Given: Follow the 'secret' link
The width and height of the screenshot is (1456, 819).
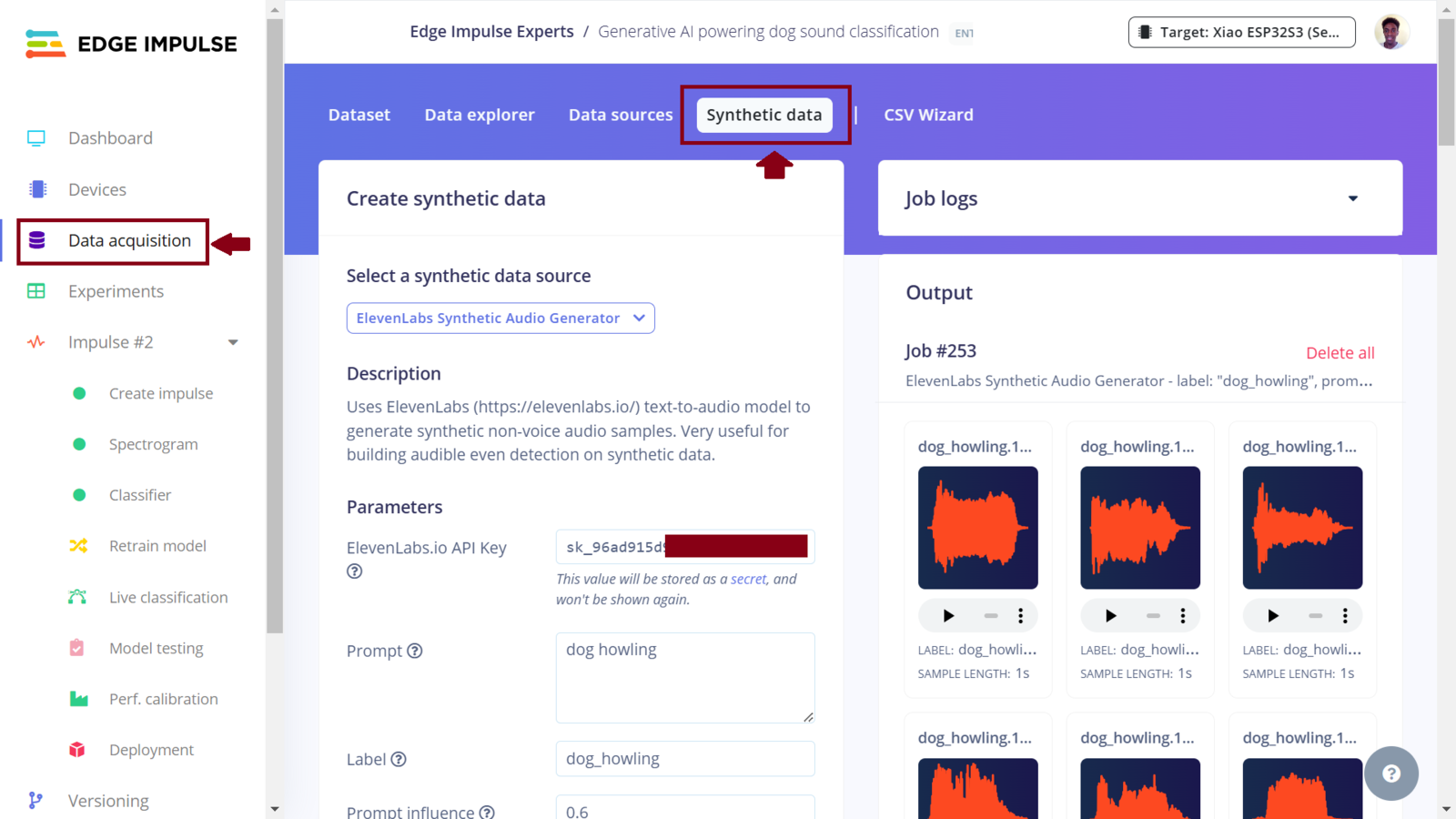Looking at the screenshot, I should [749, 579].
